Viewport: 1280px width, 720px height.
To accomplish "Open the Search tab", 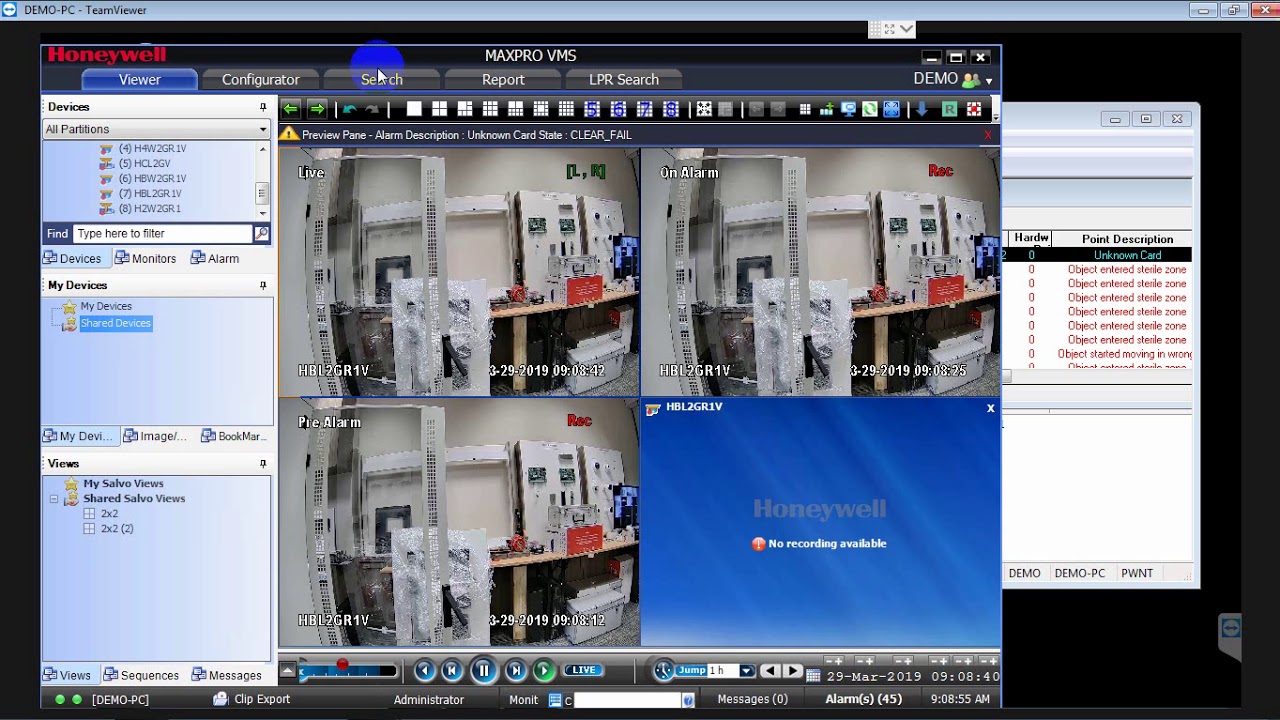I will point(381,79).
